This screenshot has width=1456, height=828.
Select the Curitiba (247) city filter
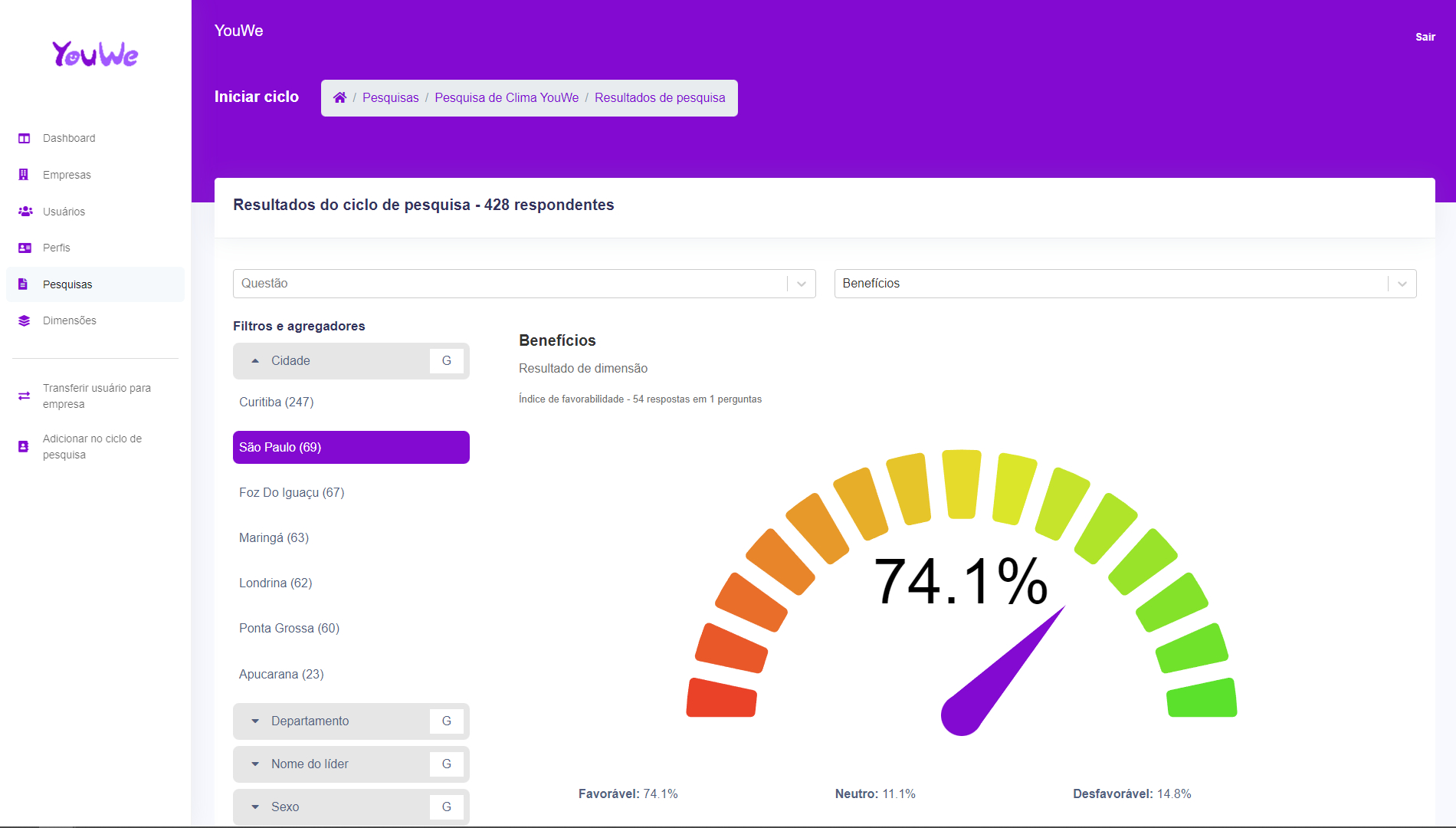pos(277,402)
